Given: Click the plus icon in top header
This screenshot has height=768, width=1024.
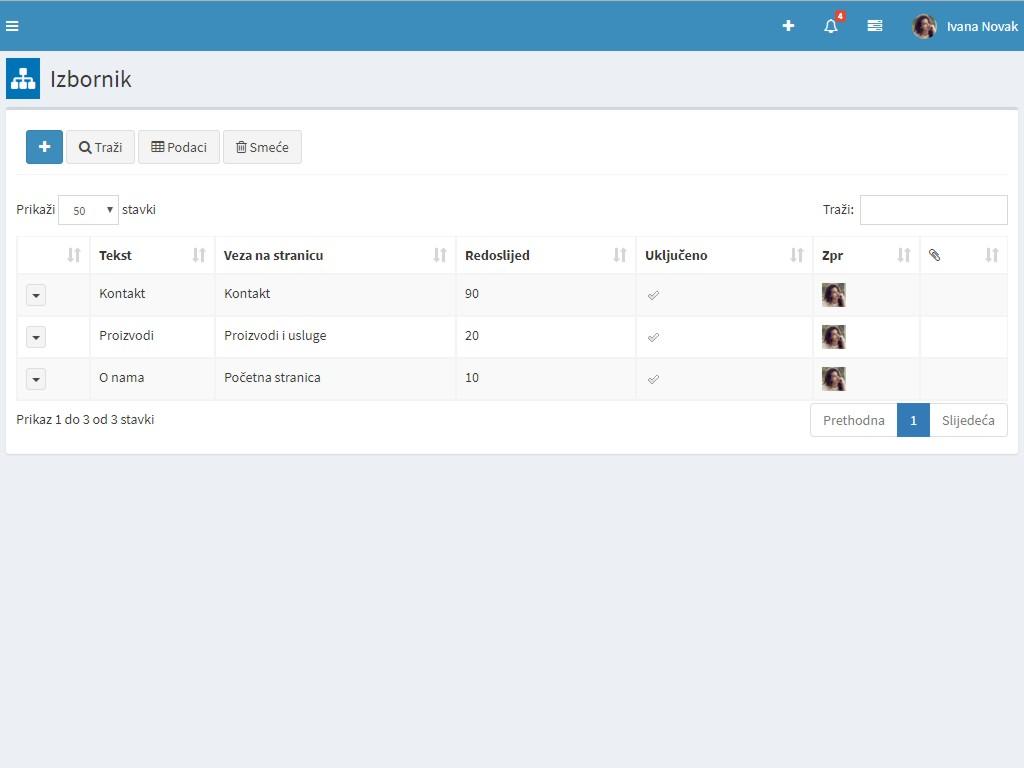Looking at the screenshot, I should coord(788,26).
